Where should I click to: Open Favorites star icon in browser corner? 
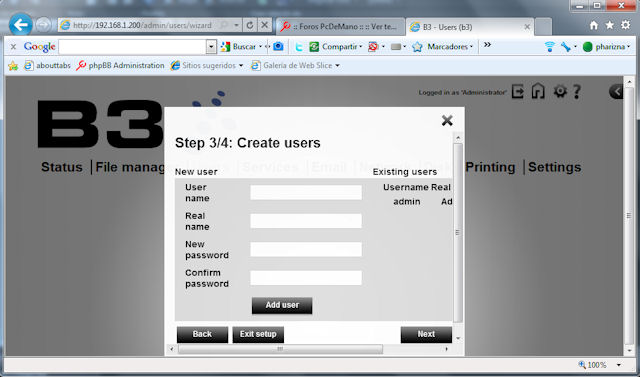coord(609,25)
